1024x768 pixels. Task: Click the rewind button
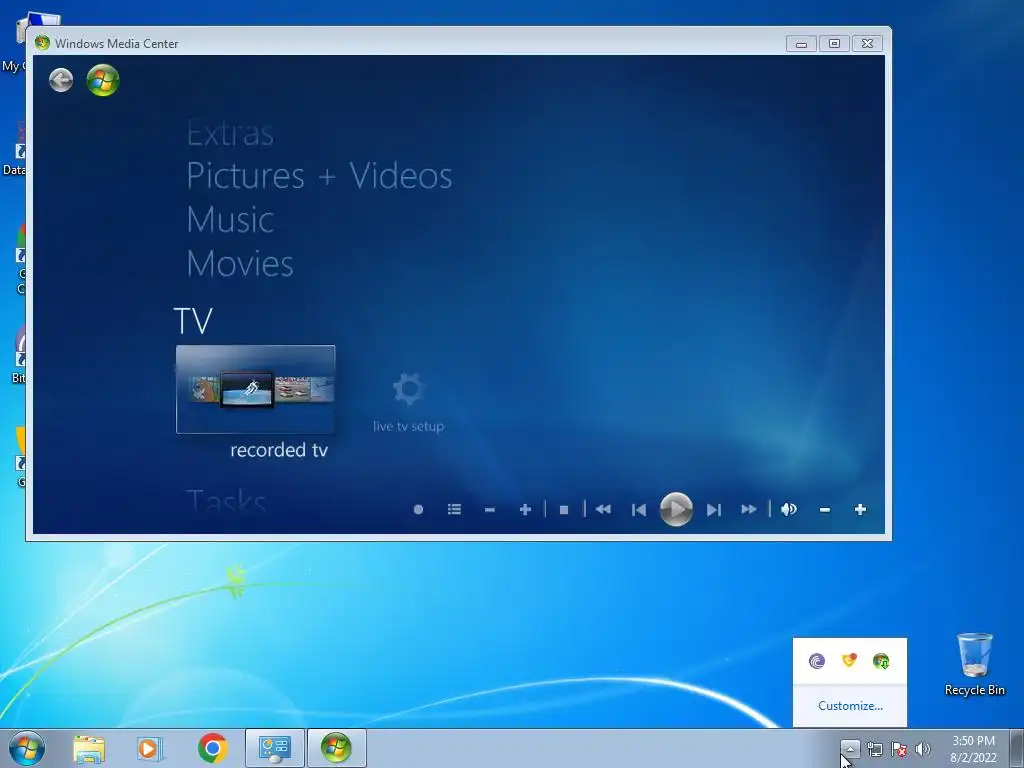(603, 509)
